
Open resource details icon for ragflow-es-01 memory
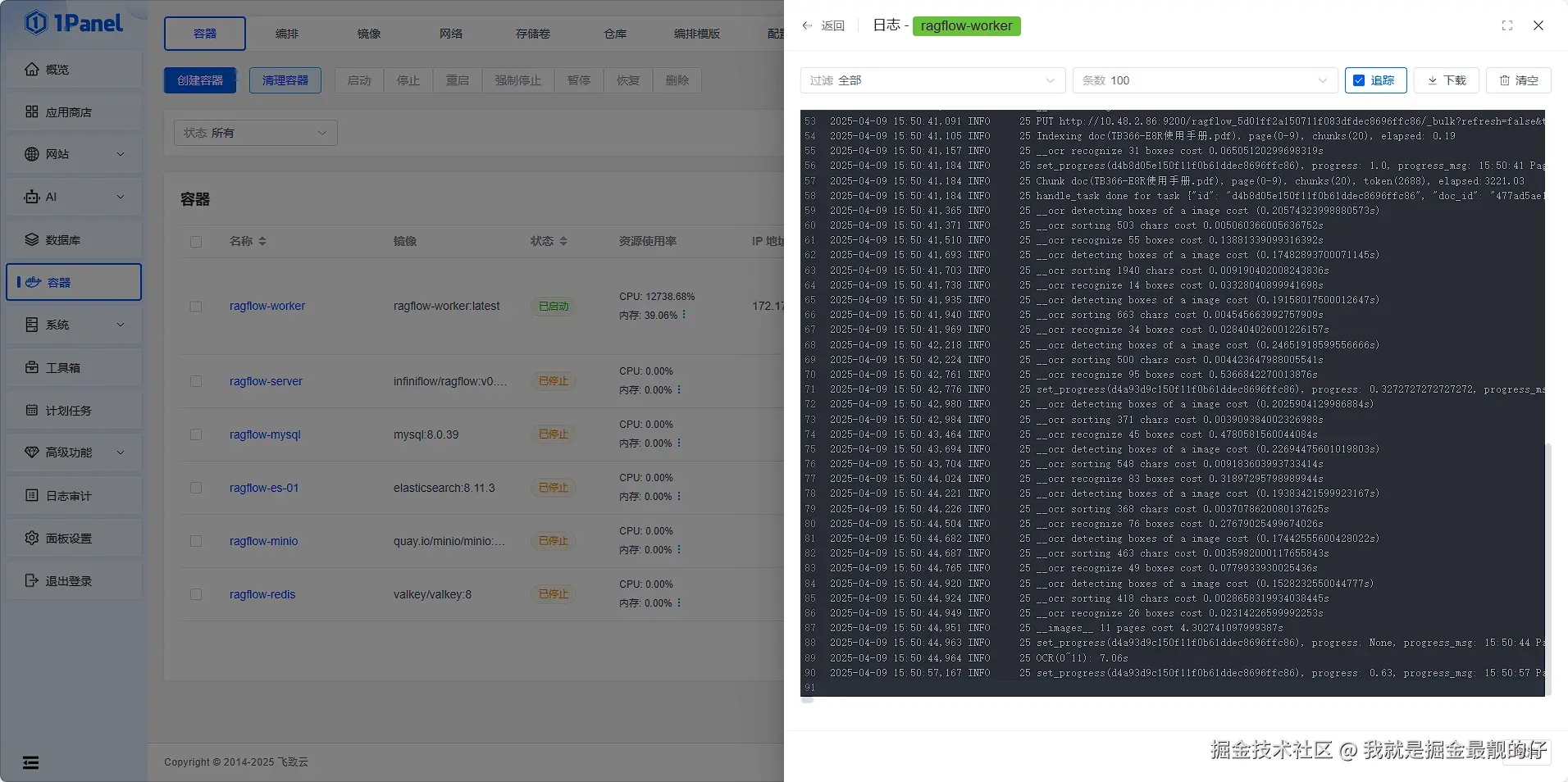click(x=679, y=497)
